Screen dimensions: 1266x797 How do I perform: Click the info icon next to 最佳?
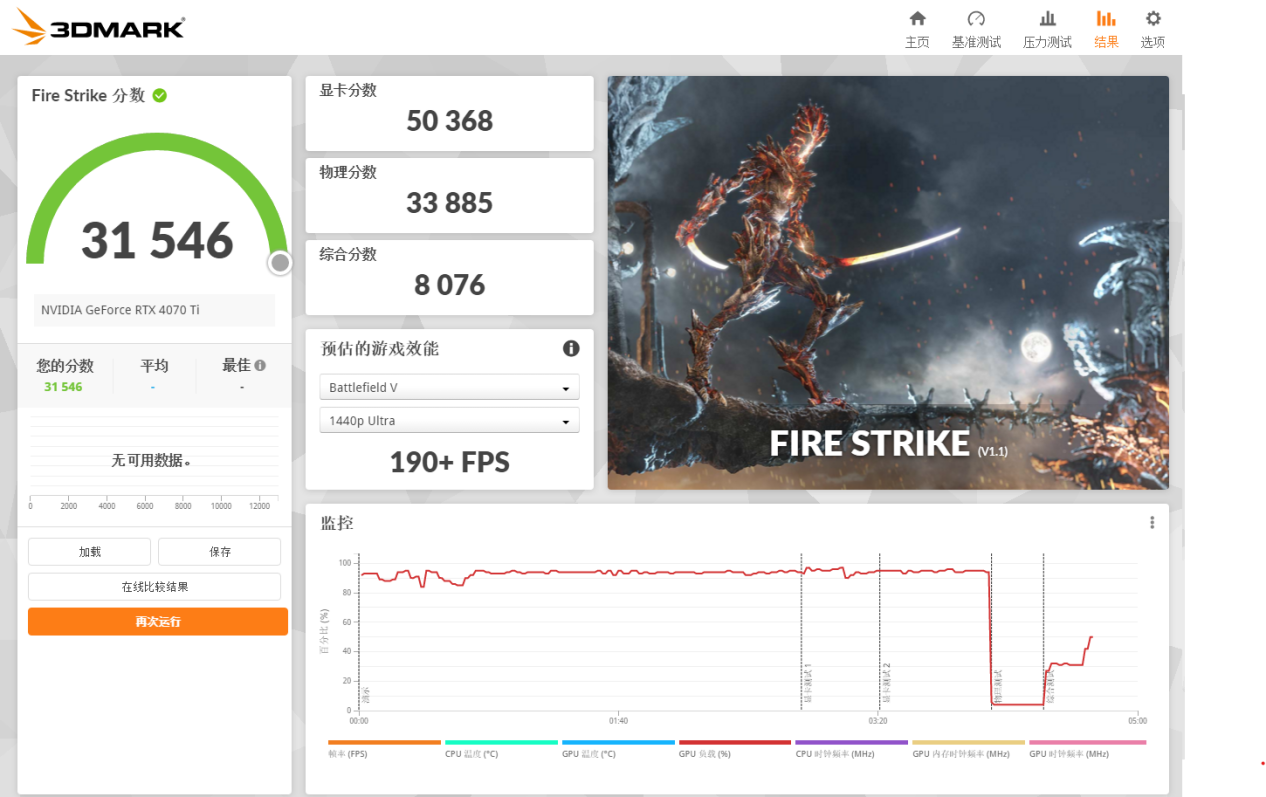tap(260, 366)
